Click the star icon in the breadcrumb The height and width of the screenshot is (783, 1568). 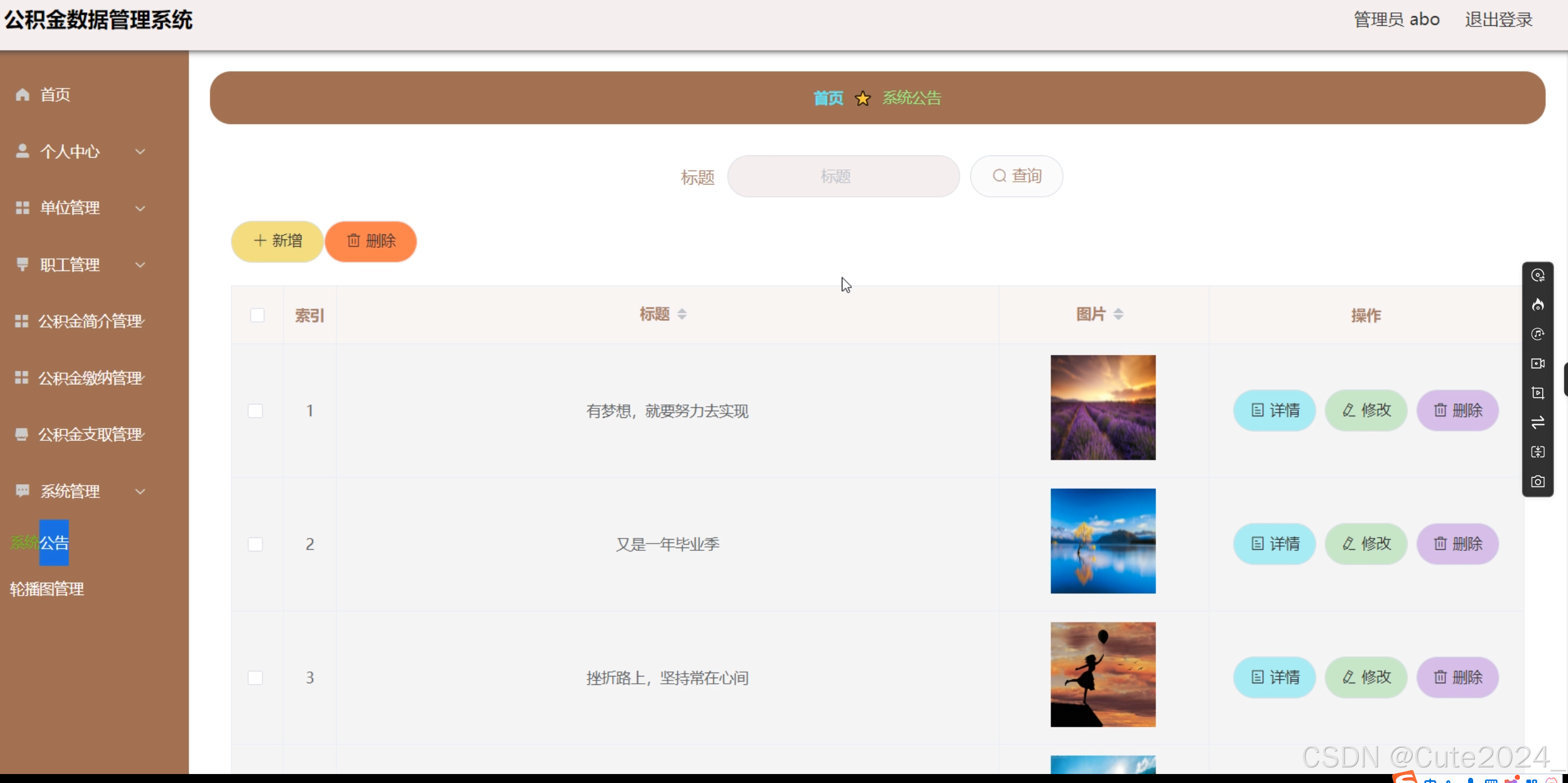[x=863, y=98]
